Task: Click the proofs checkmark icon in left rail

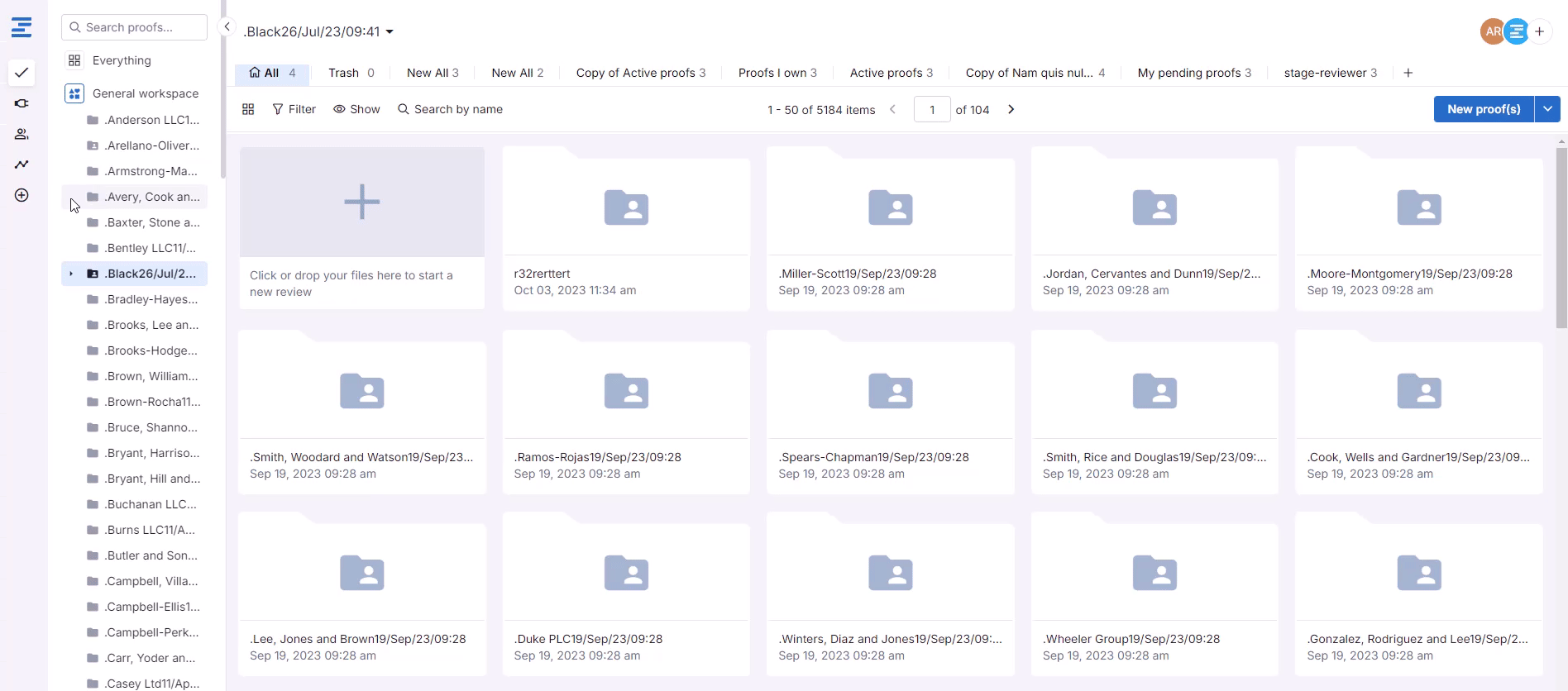Action: [x=22, y=73]
